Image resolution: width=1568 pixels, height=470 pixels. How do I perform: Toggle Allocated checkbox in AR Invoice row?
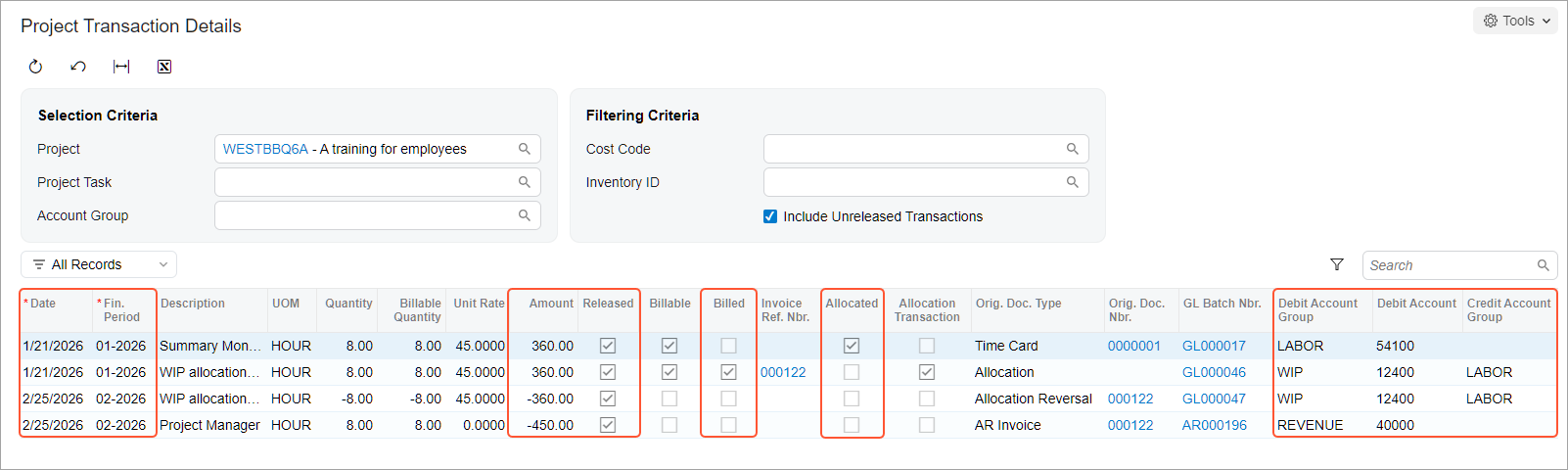pyautogui.click(x=852, y=425)
